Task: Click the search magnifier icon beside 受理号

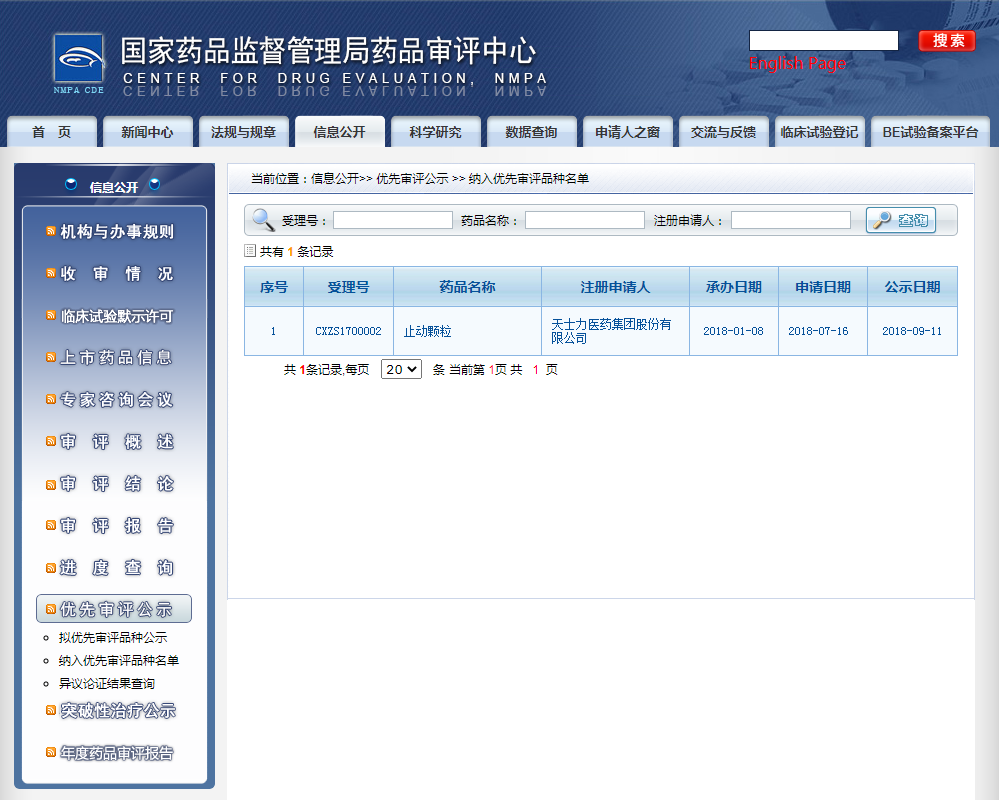Action: coord(263,220)
